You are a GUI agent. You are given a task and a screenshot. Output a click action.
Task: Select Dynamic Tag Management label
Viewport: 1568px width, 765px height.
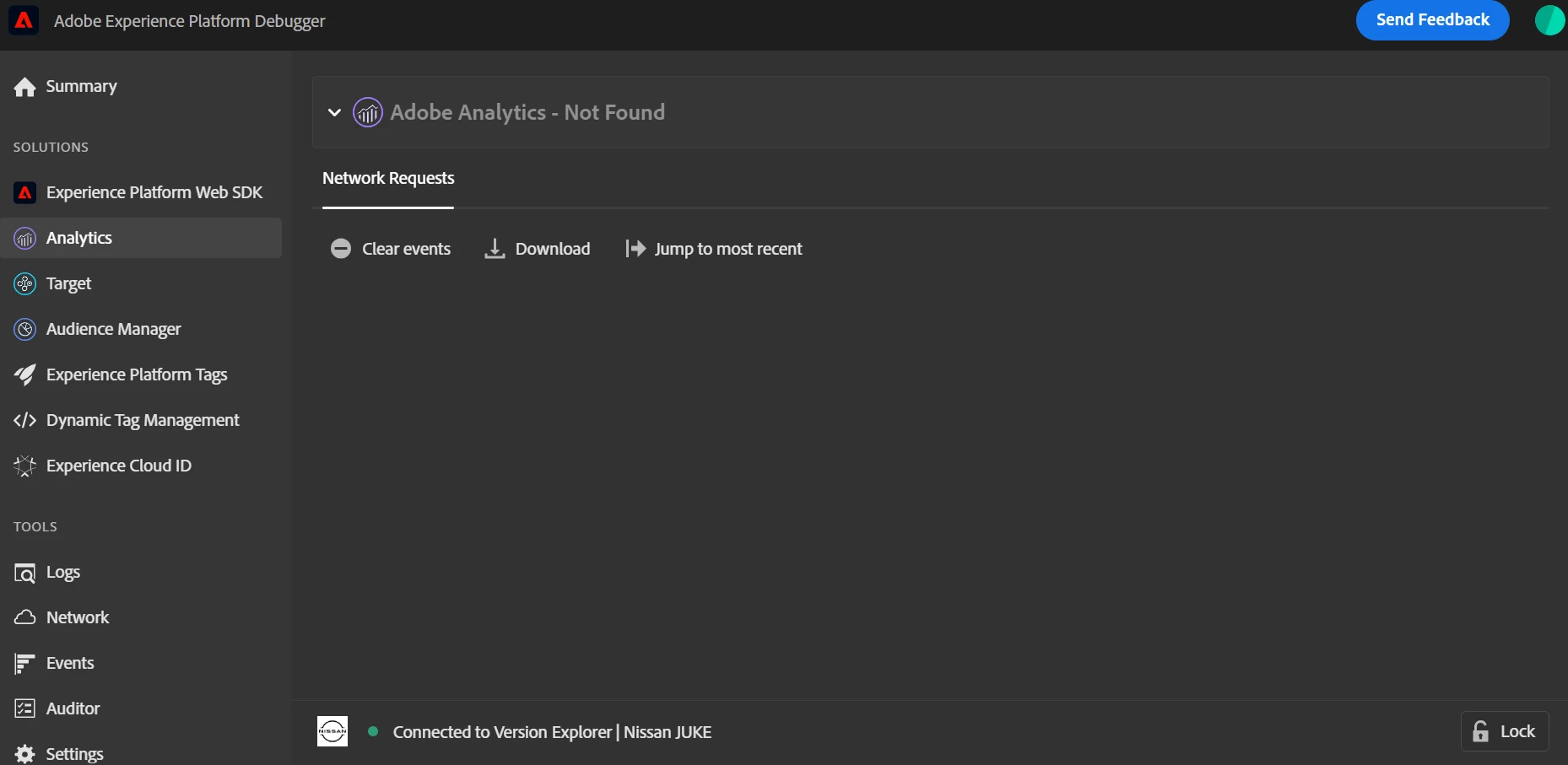143,421
